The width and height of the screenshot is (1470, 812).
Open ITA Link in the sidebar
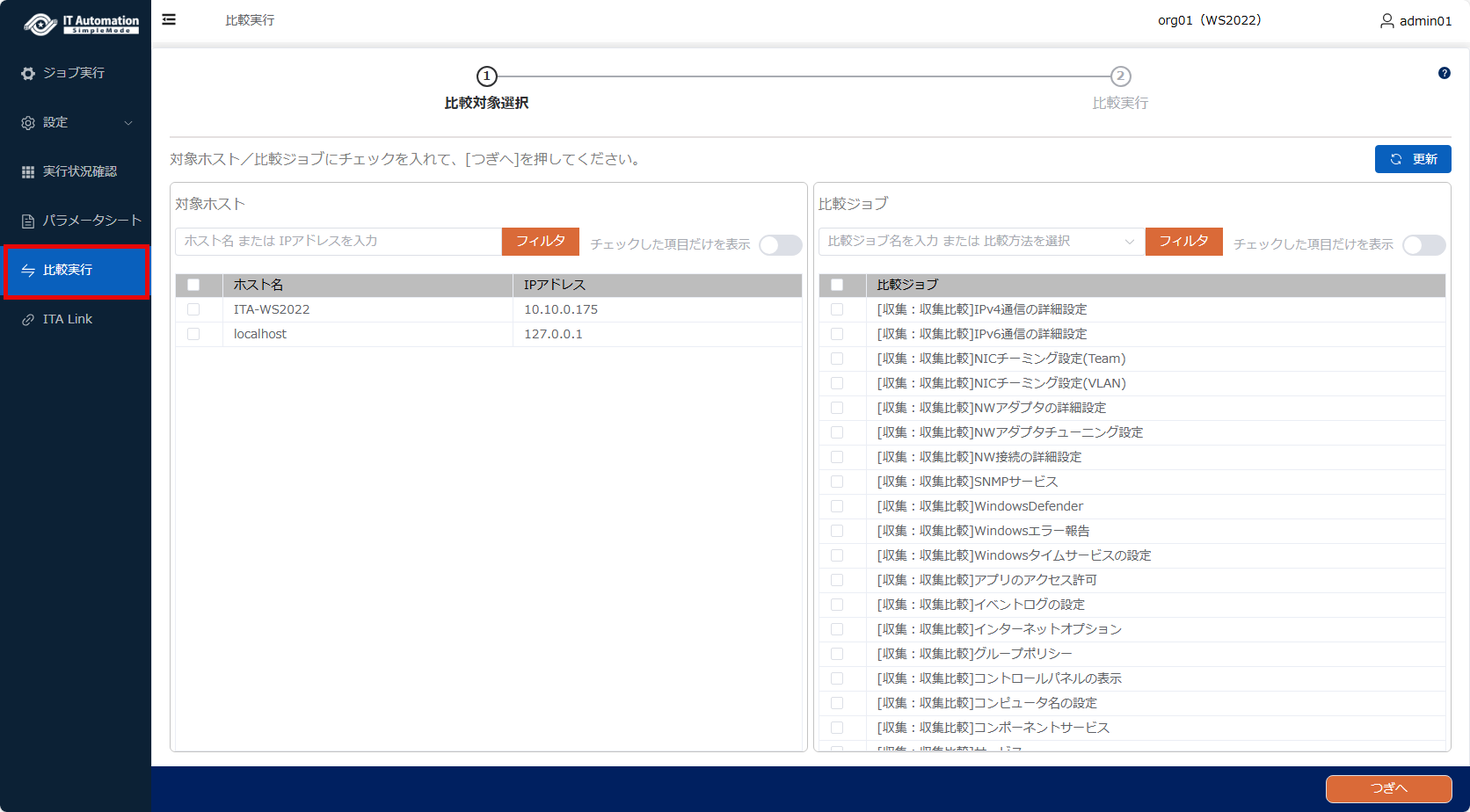[75, 319]
